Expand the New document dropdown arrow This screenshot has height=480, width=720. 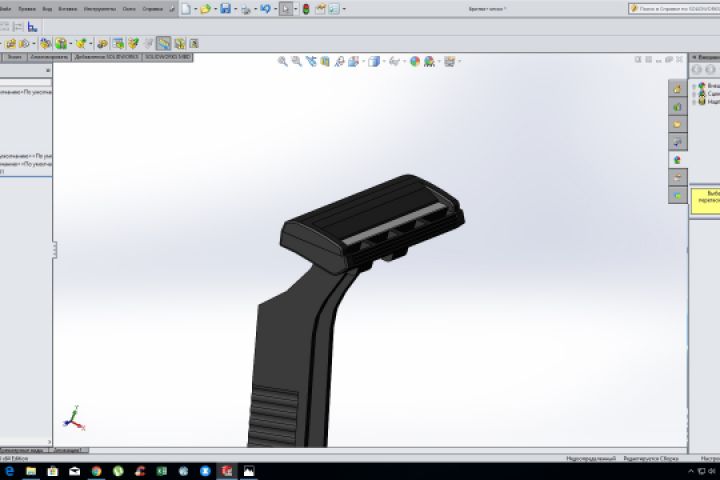[195, 9]
